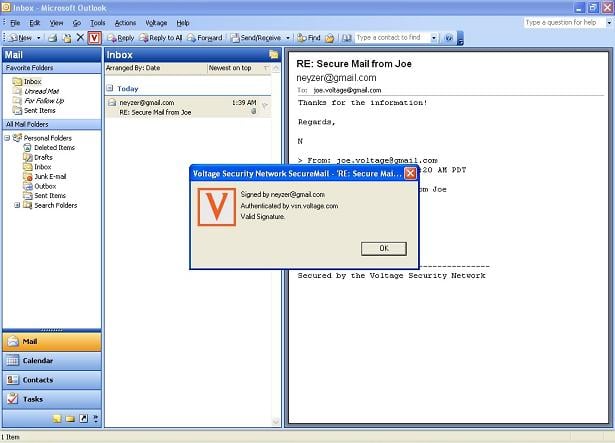Click the Folder List icon in navigation bar

tap(70, 419)
